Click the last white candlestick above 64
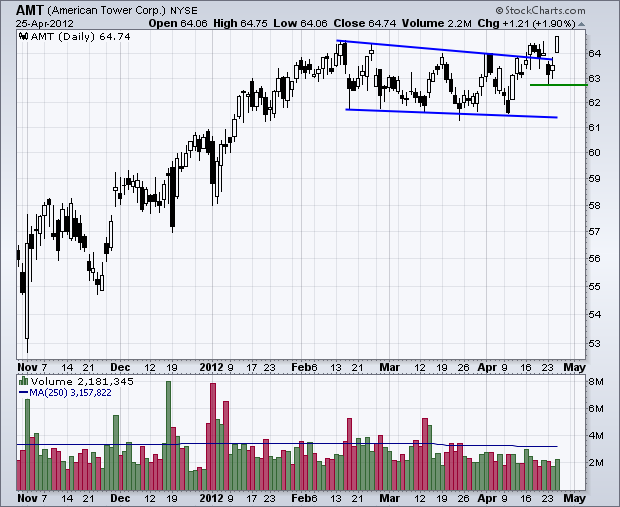This screenshot has height=507, width=620. pos(557,44)
